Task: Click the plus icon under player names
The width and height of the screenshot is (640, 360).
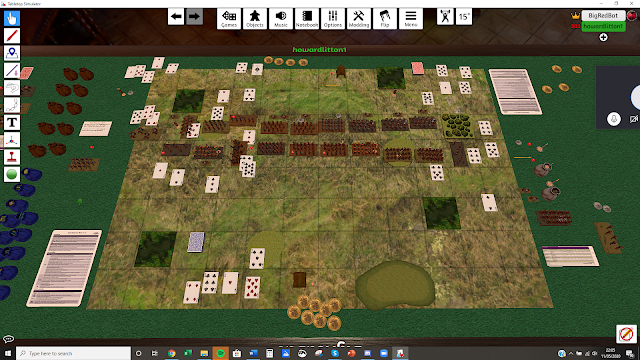Action: pos(603,38)
